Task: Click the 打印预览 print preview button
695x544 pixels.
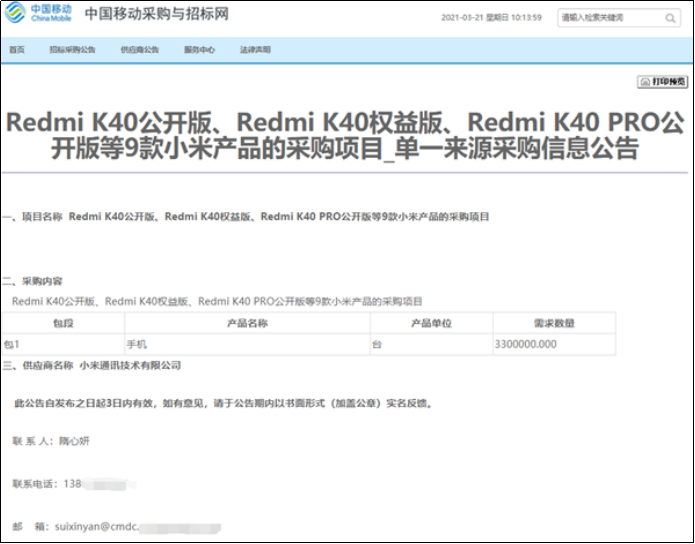Action: tap(663, 82)
